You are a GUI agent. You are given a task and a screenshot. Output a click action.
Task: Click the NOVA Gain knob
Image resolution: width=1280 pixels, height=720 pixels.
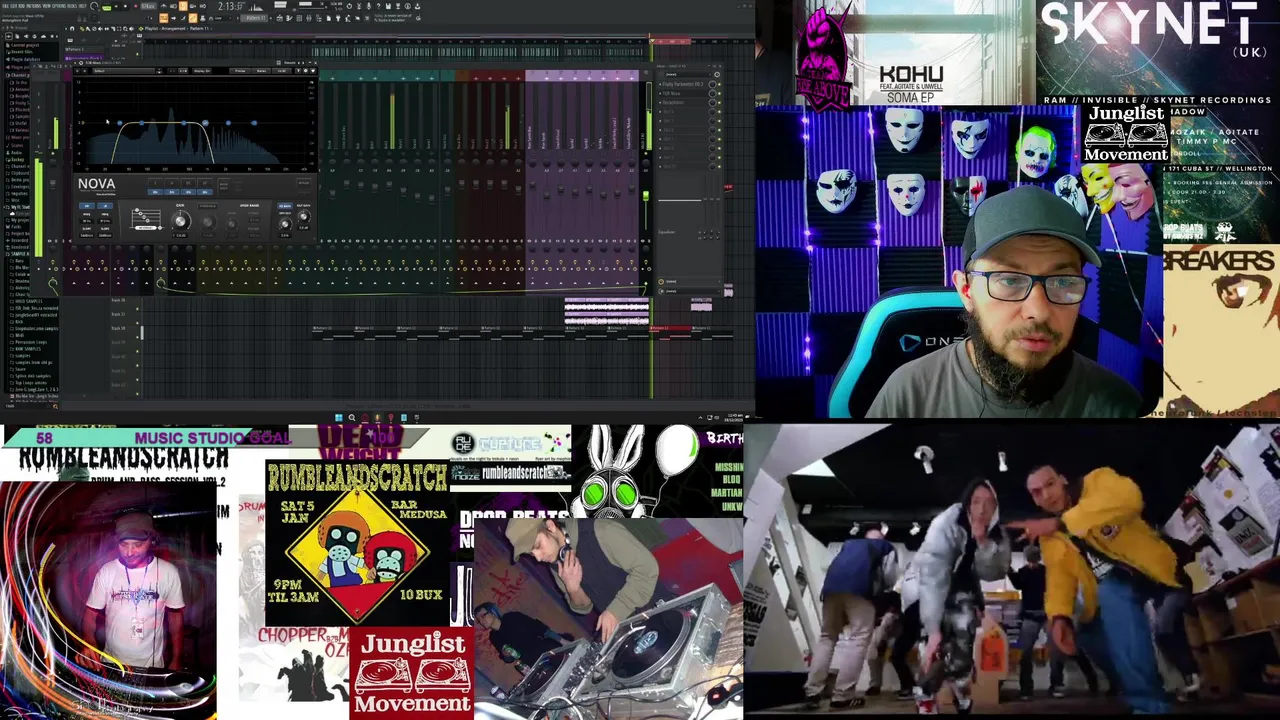[181, 221]
